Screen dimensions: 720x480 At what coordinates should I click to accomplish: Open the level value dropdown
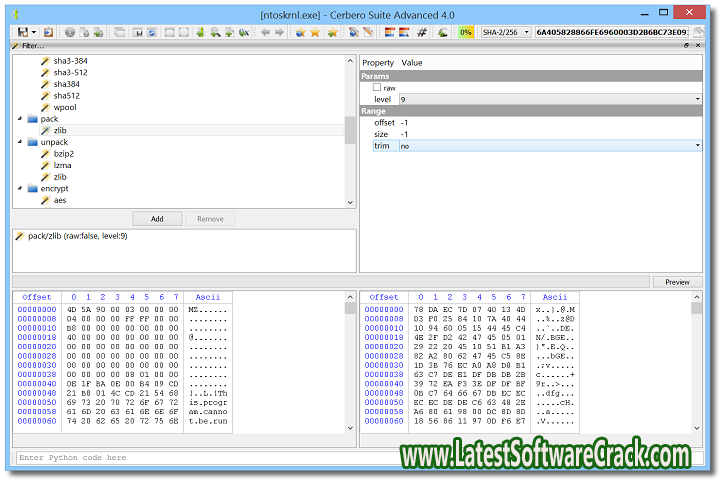[x=697, y=100]
